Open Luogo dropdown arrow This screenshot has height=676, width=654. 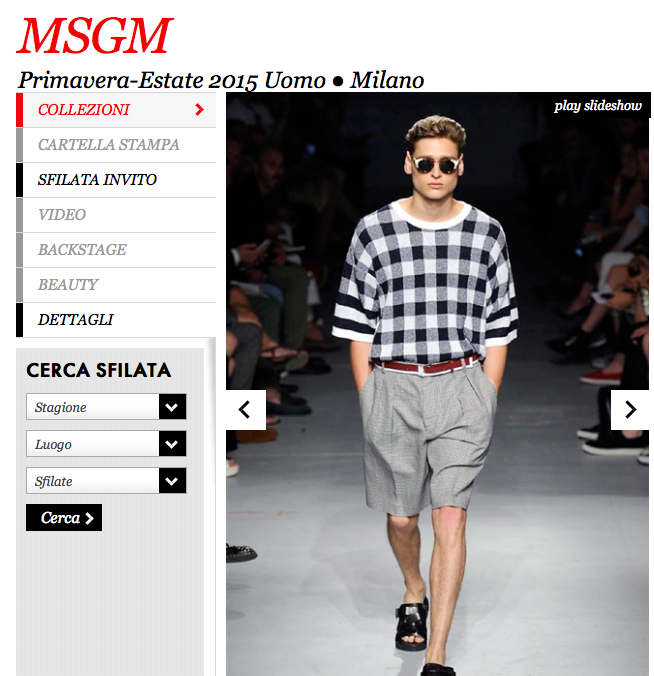172,444
